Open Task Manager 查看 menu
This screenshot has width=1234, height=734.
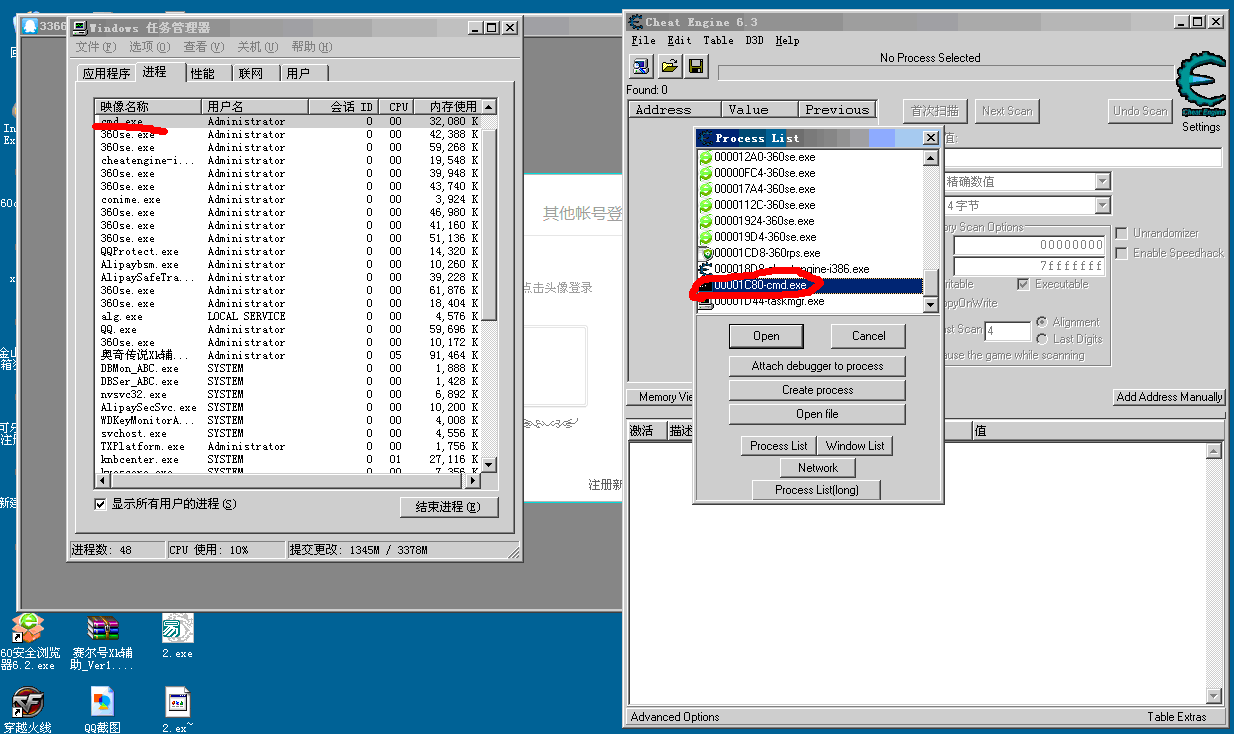[x=202, y=47]
